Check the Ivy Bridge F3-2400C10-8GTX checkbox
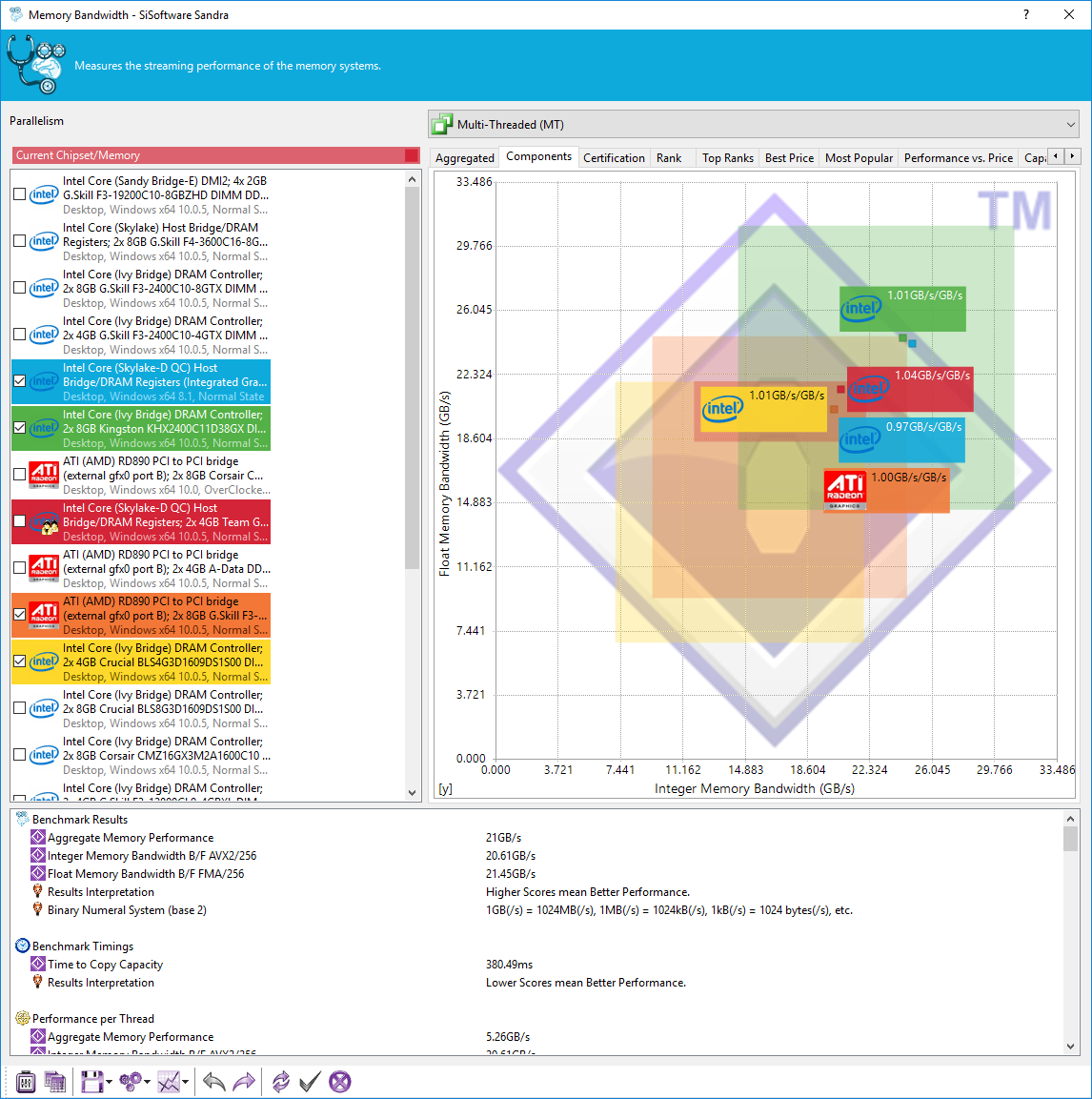This screenshot has height=1099, width=1092. click(x=20, y=287)
